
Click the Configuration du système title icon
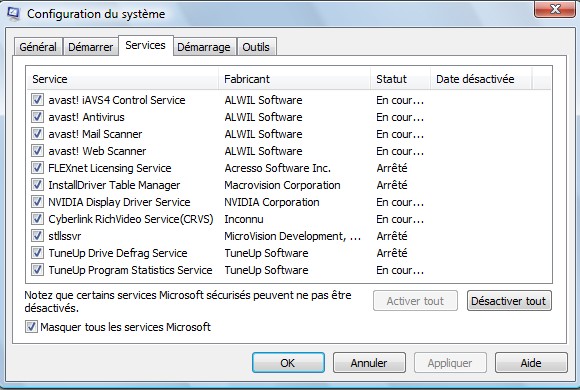click(13, 14)
